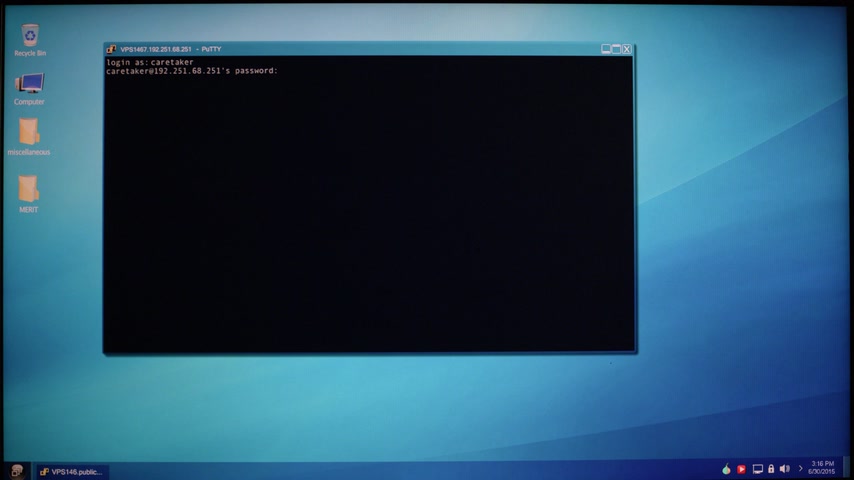Click the clock showing 3:16 PM
Image resolution: width=854 pixels, height=480 pixels.
coord(822,467)
